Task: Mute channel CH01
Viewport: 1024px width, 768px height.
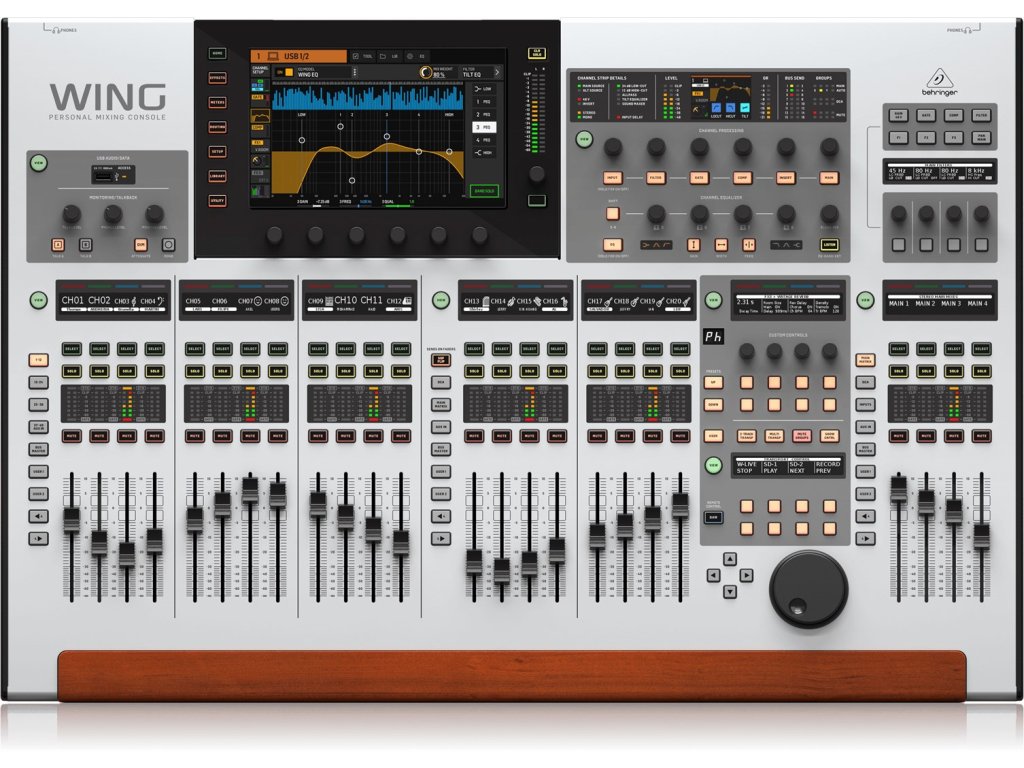Action: (71, 436)
